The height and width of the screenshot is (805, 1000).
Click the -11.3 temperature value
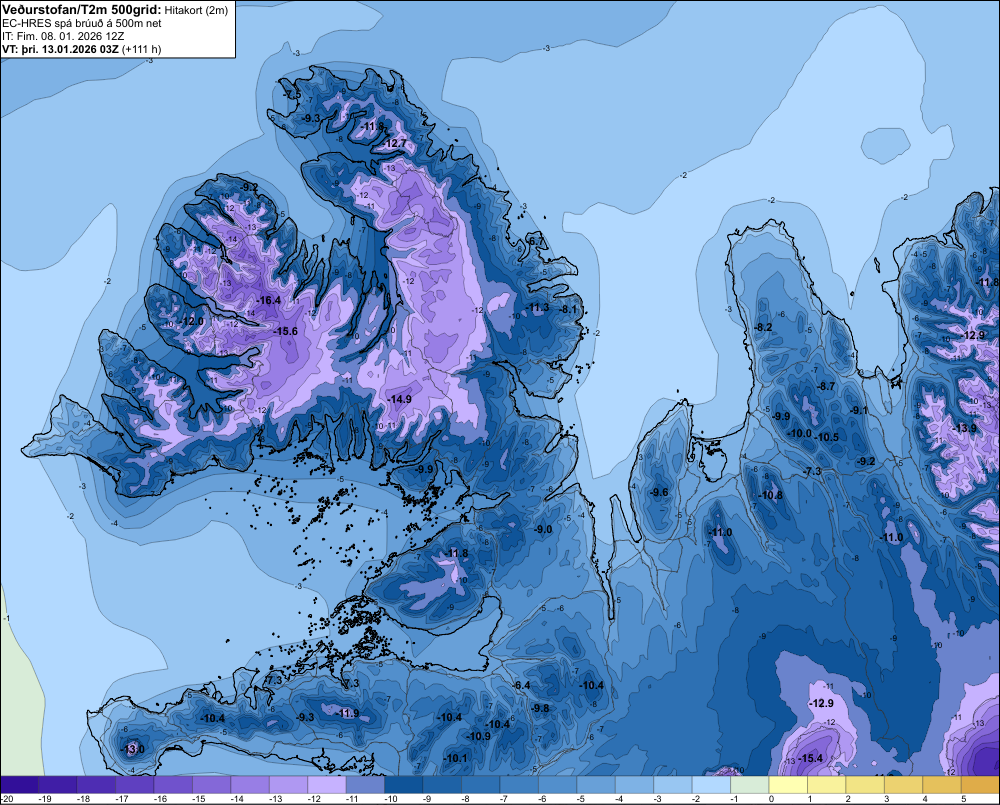point(537,307)
